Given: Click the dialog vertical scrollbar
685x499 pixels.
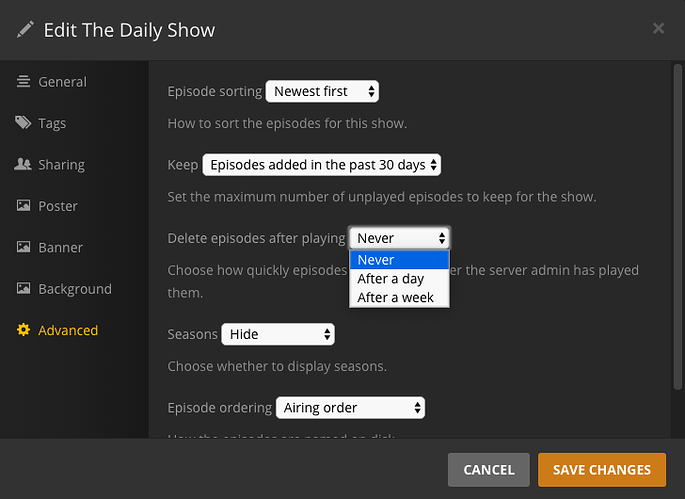Looking at the screenshot, I should coord(678,226).
